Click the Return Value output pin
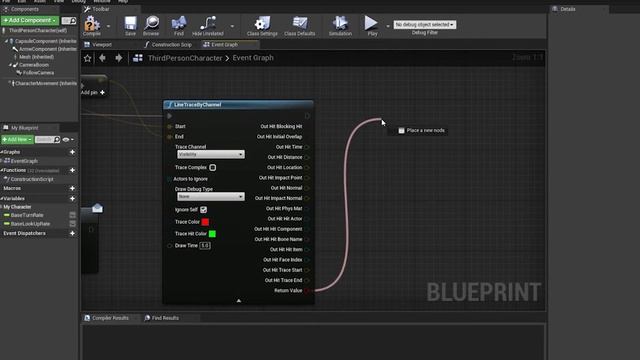 pyautogui.click(x=307, y=291)
